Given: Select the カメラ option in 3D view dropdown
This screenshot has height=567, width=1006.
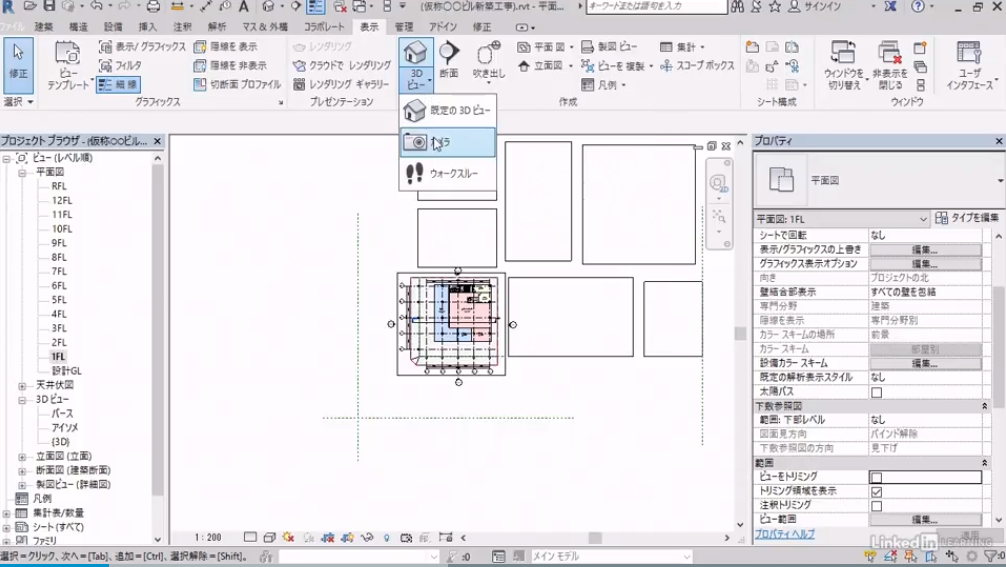Looking at the screenshot, I should [446, 143].
